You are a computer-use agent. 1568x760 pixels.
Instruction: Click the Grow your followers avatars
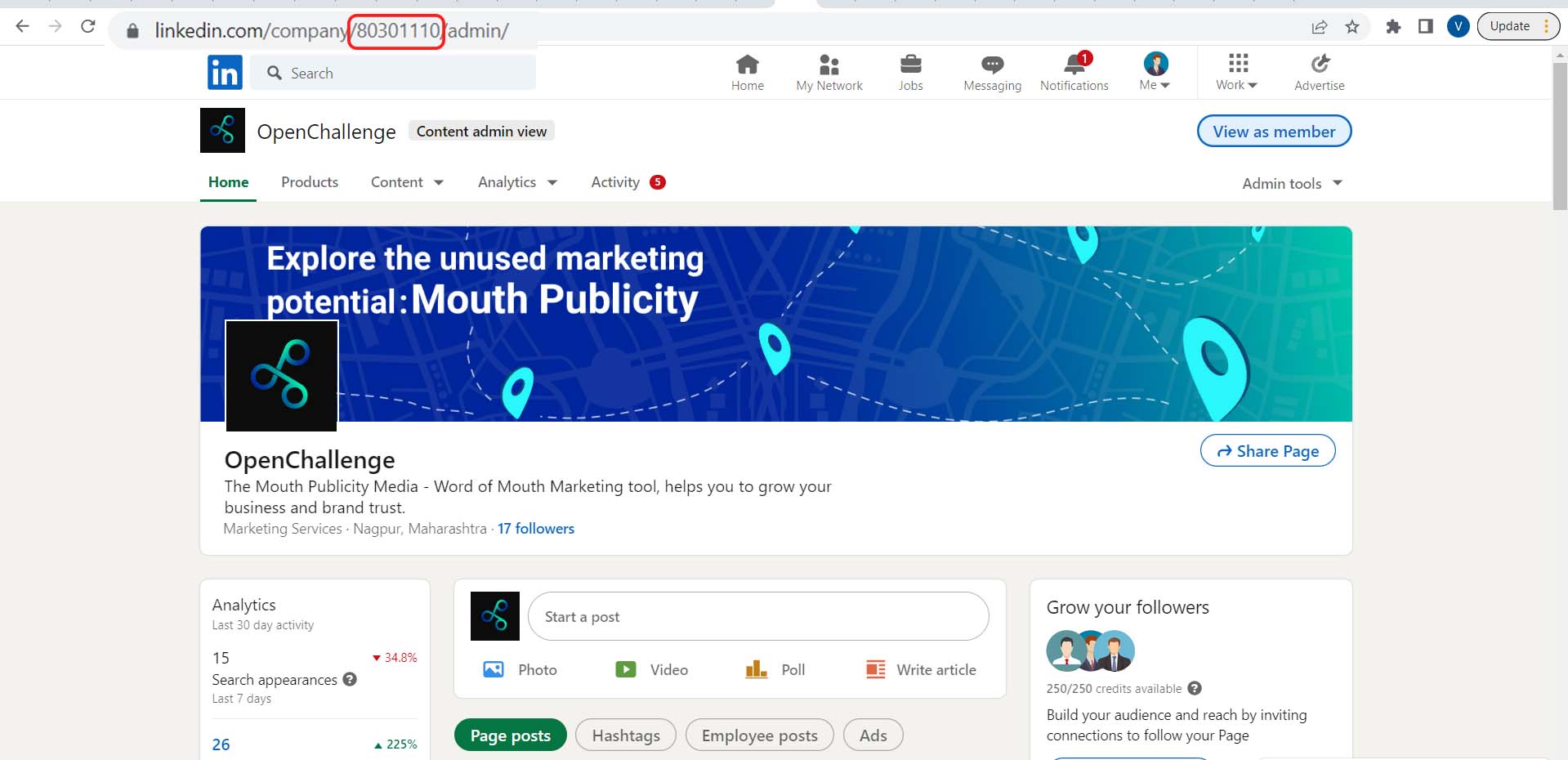click(1091, 650)
